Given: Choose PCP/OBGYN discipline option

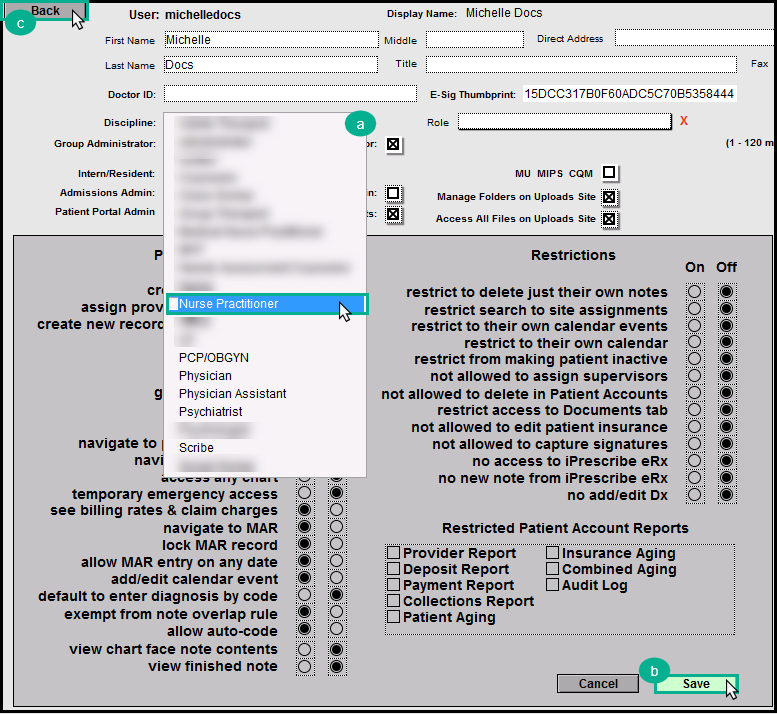Looking at the screenshot, I should point(213,358).
